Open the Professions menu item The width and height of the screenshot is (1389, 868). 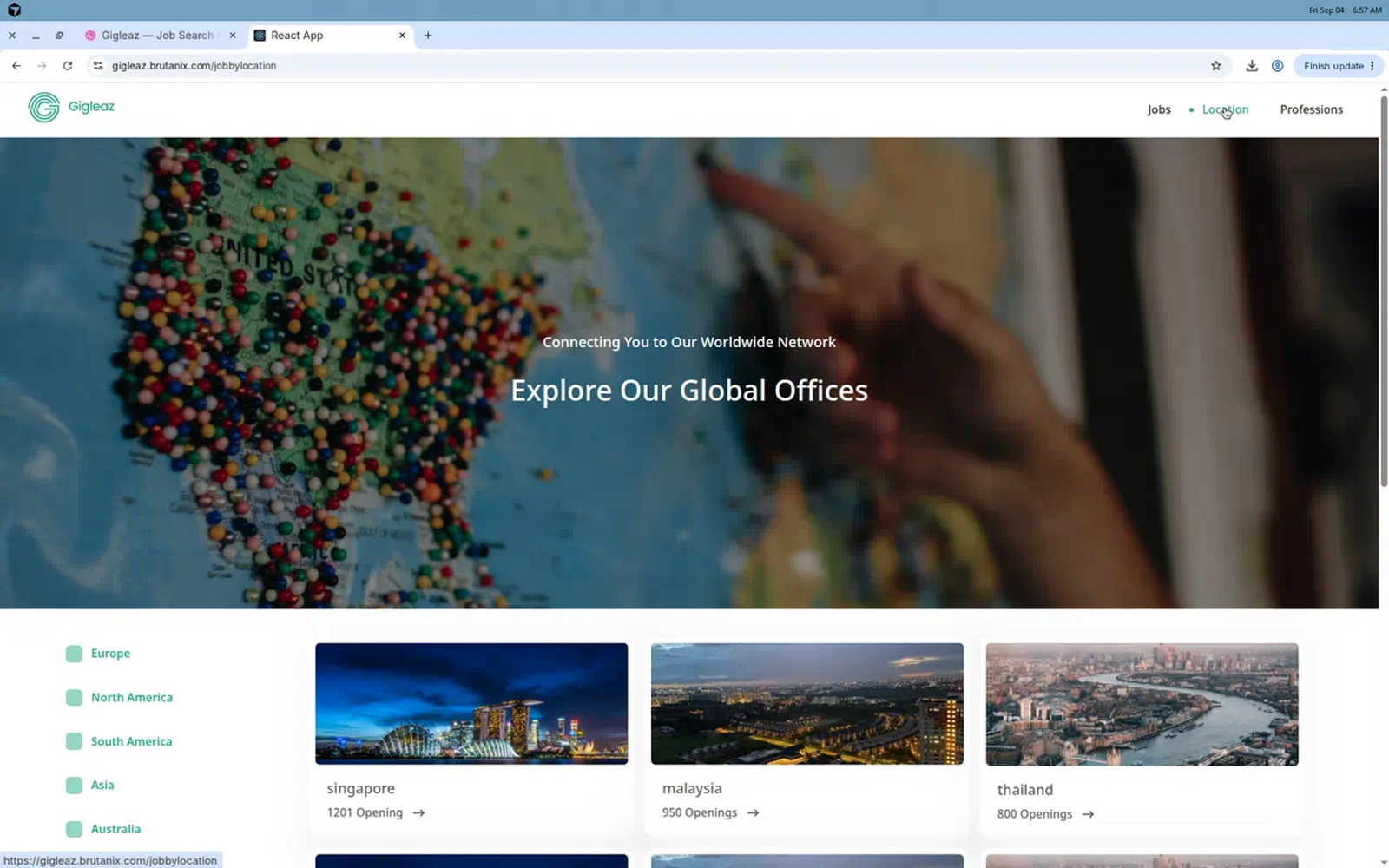tap(1311, 109)
